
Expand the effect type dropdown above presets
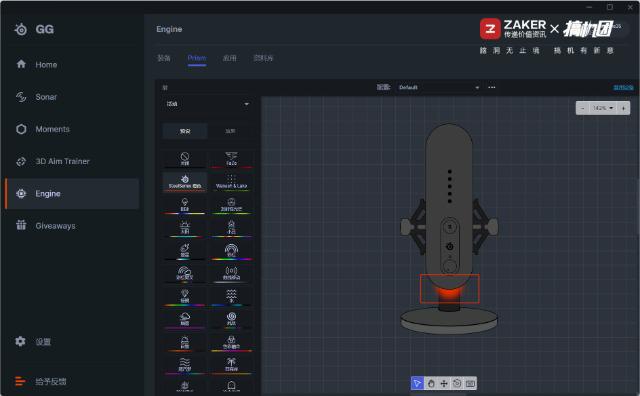point(208,104)
